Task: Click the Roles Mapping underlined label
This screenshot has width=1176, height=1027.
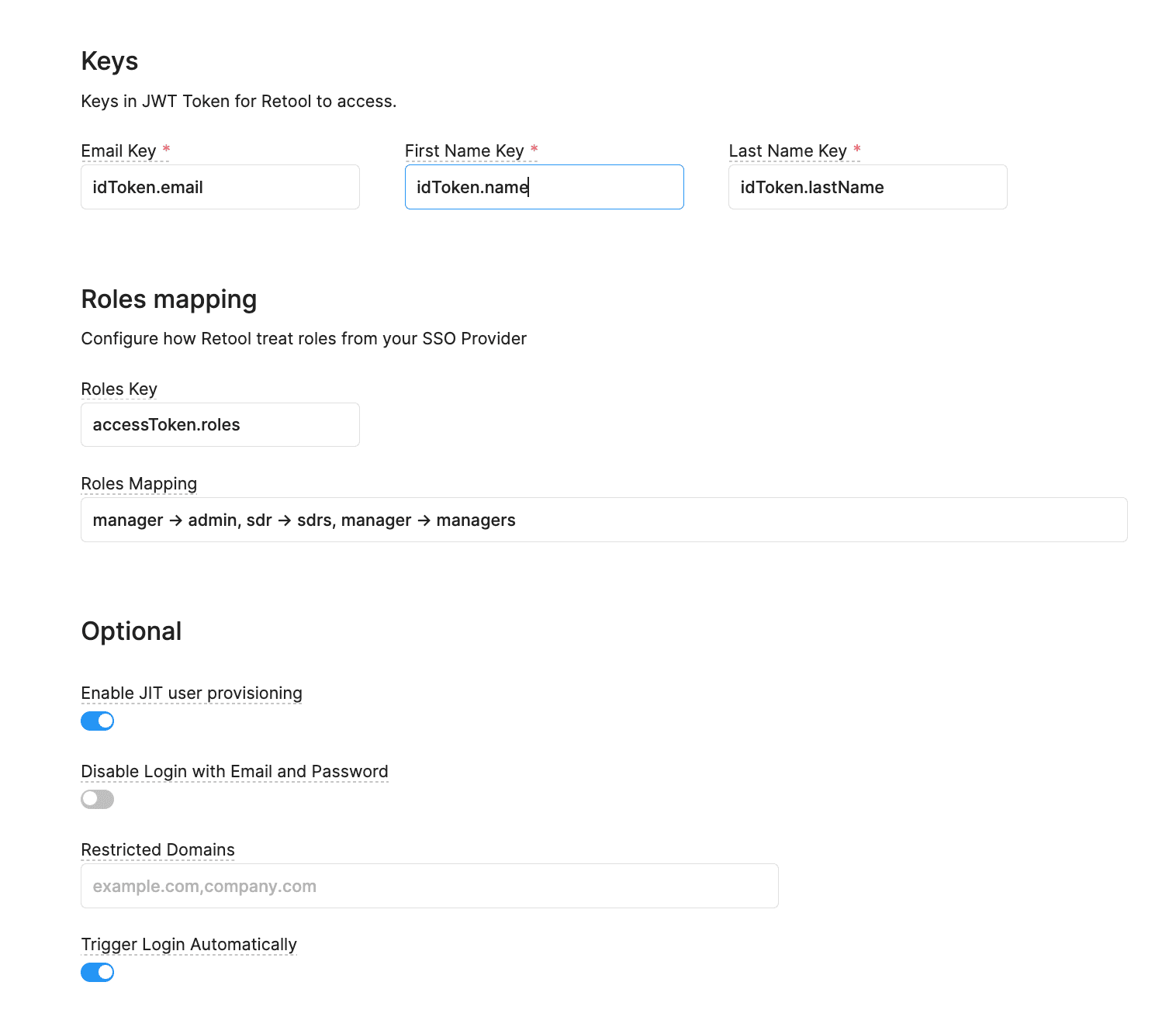Action: [x=138, y=483]
